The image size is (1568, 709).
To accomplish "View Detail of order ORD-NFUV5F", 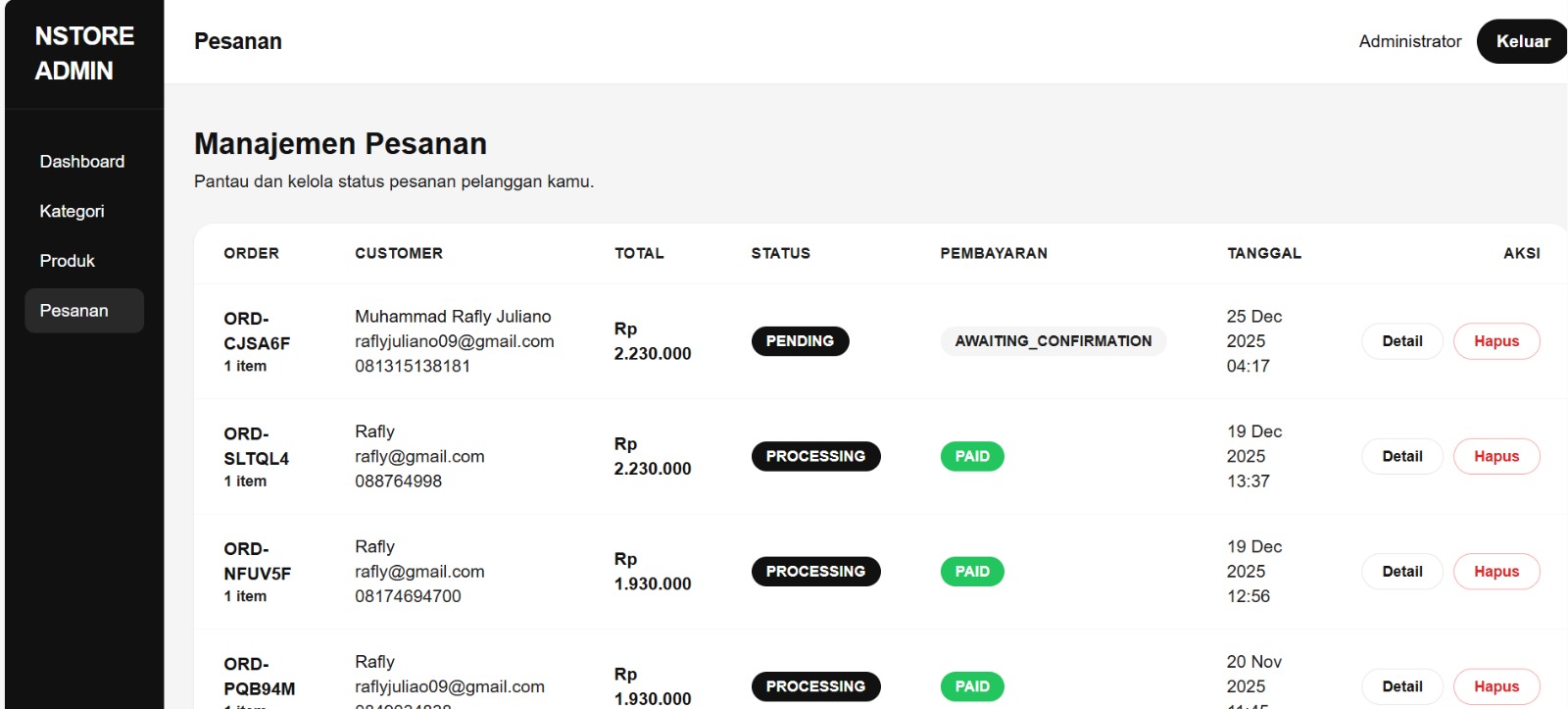I will coord(1401,572).
